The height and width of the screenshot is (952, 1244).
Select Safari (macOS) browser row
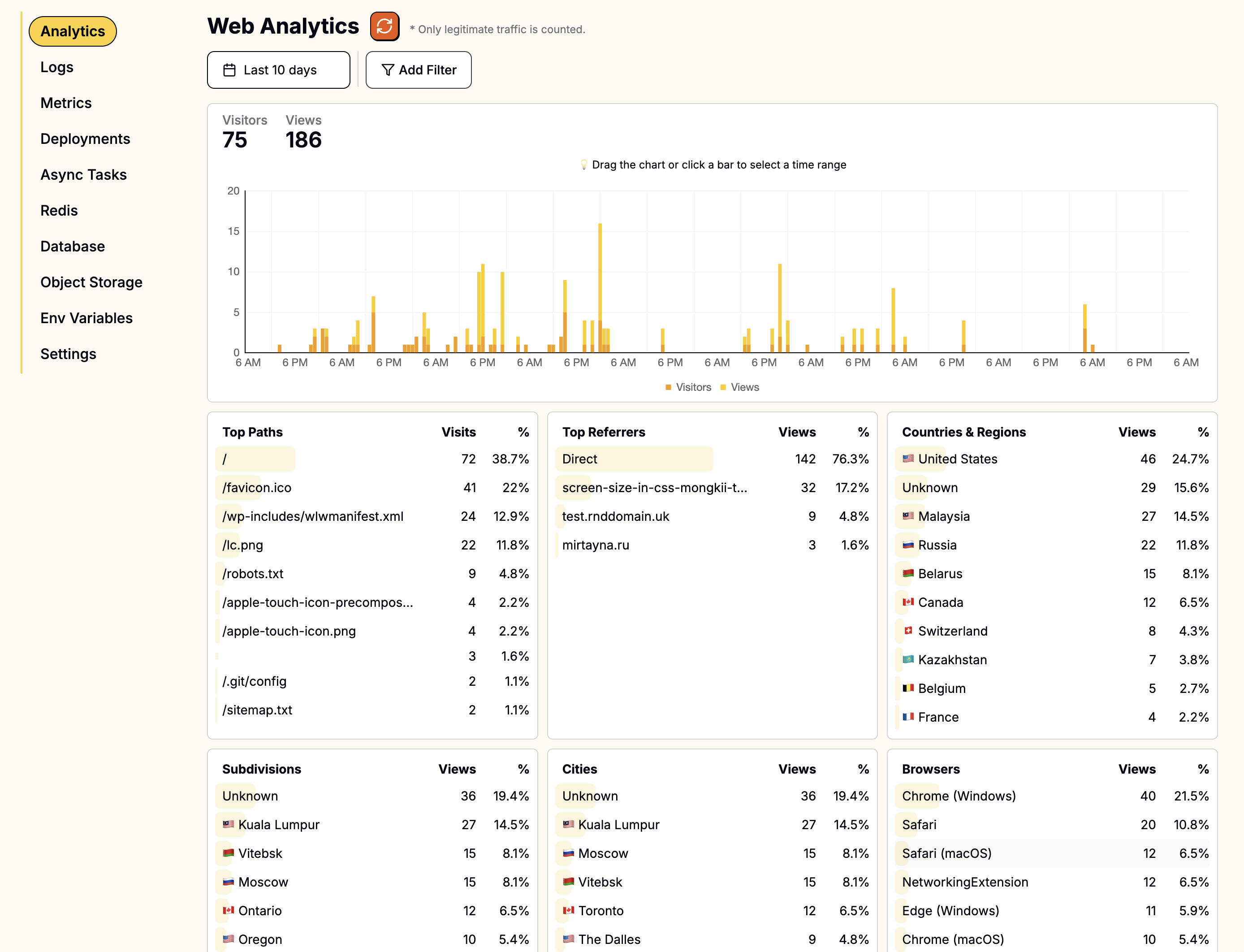[x=1053, y=853]
